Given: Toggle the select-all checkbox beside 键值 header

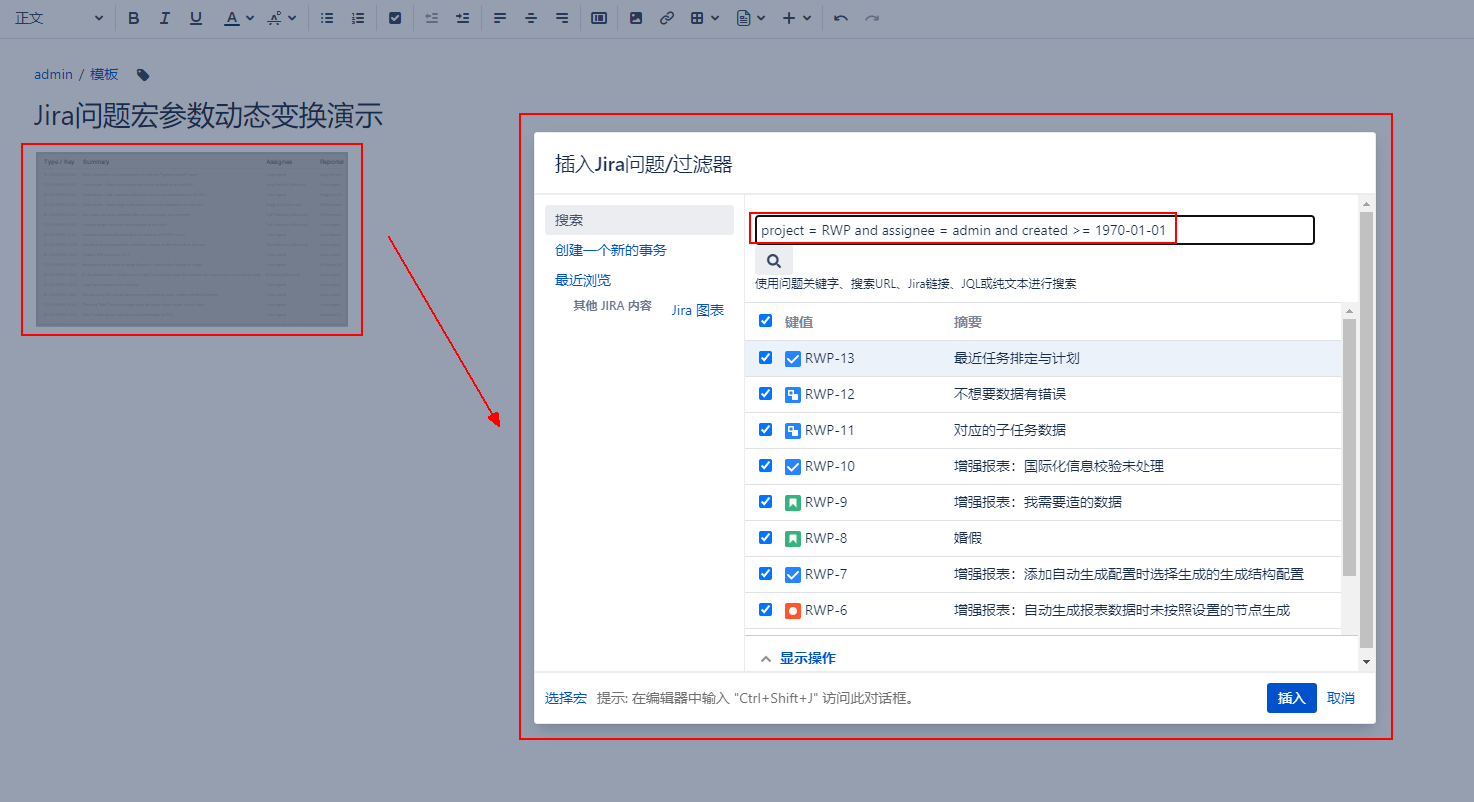Looking at the screenshot, I should pos(766,321).
